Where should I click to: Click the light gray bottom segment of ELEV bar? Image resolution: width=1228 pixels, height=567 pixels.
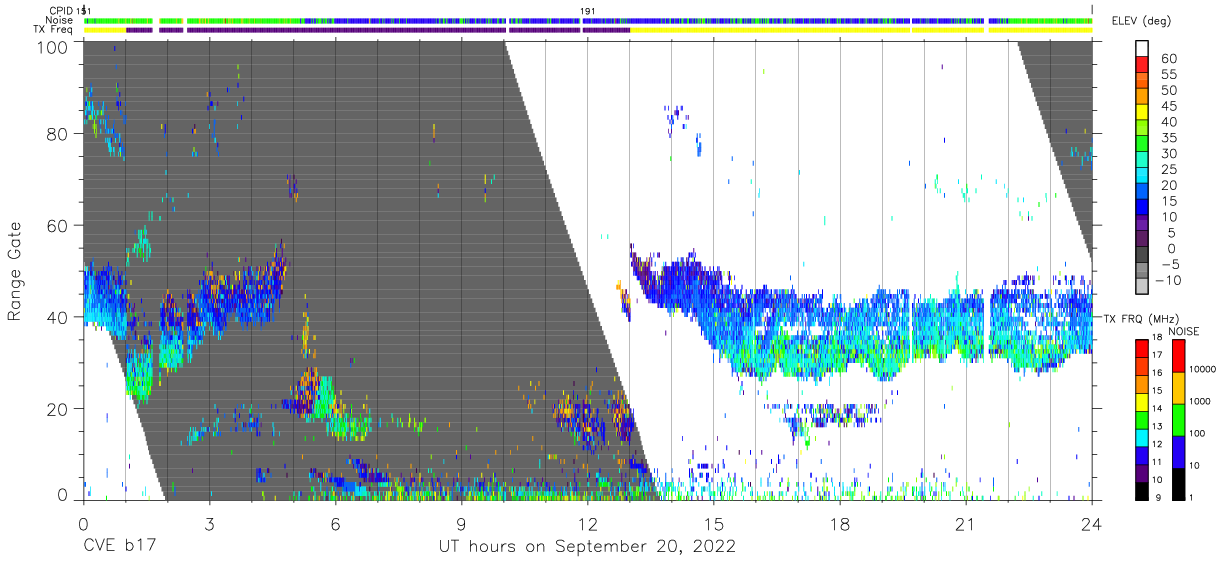coord(1142,287)
